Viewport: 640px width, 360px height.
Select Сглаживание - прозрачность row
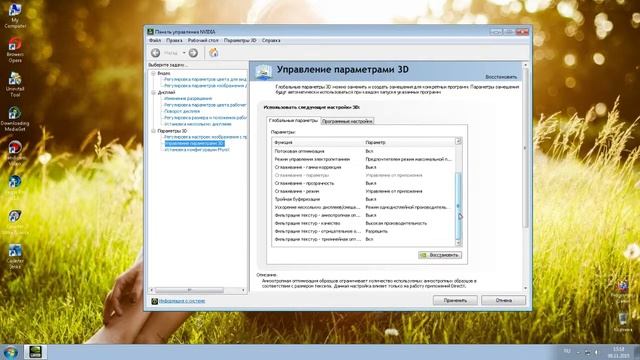click(x=364, y=183)
